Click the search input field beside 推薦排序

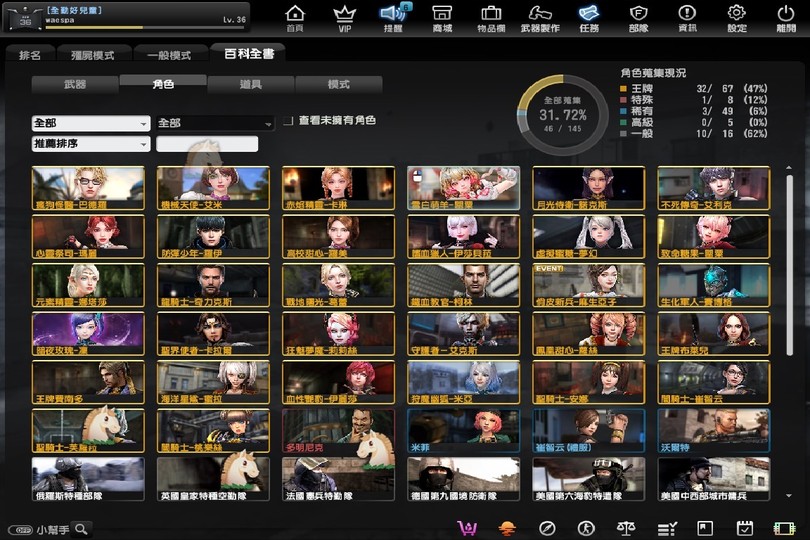pyautogui.click(x=207, y=144)
